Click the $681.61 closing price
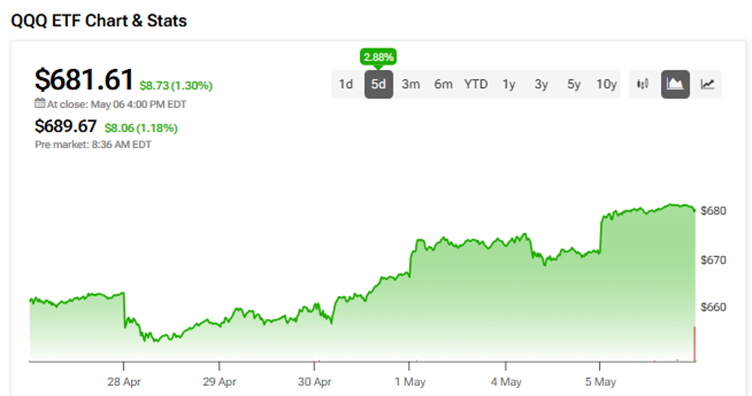Screen dimensions: 752x396 point(84,79)
